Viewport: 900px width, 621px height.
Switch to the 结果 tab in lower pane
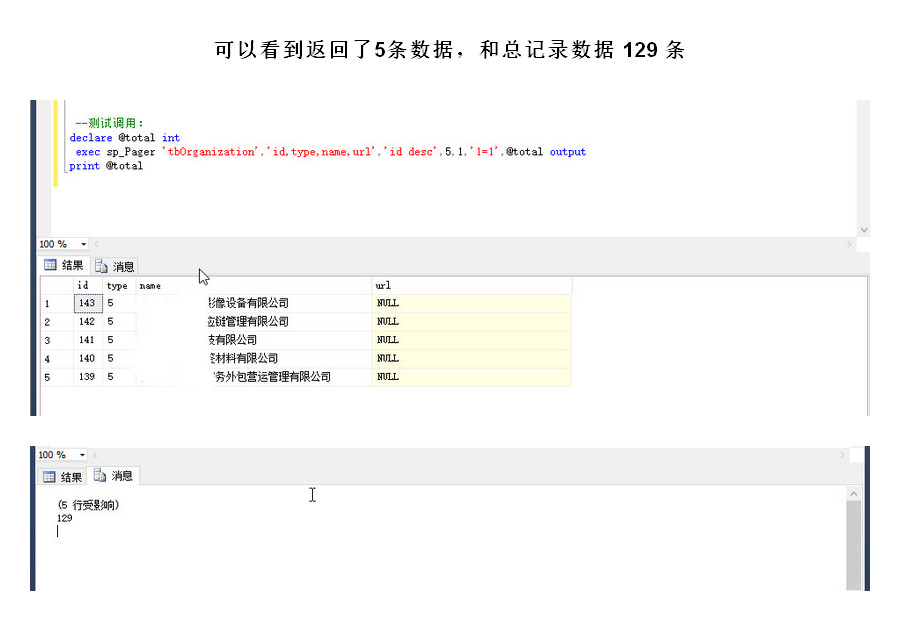click(66, 476)
